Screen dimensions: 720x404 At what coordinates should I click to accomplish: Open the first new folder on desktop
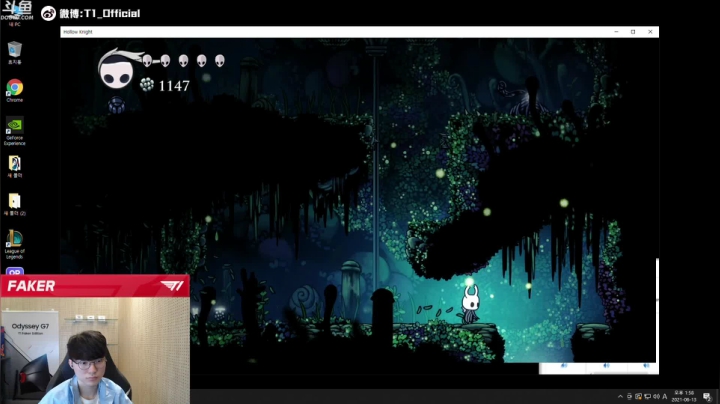15,167
